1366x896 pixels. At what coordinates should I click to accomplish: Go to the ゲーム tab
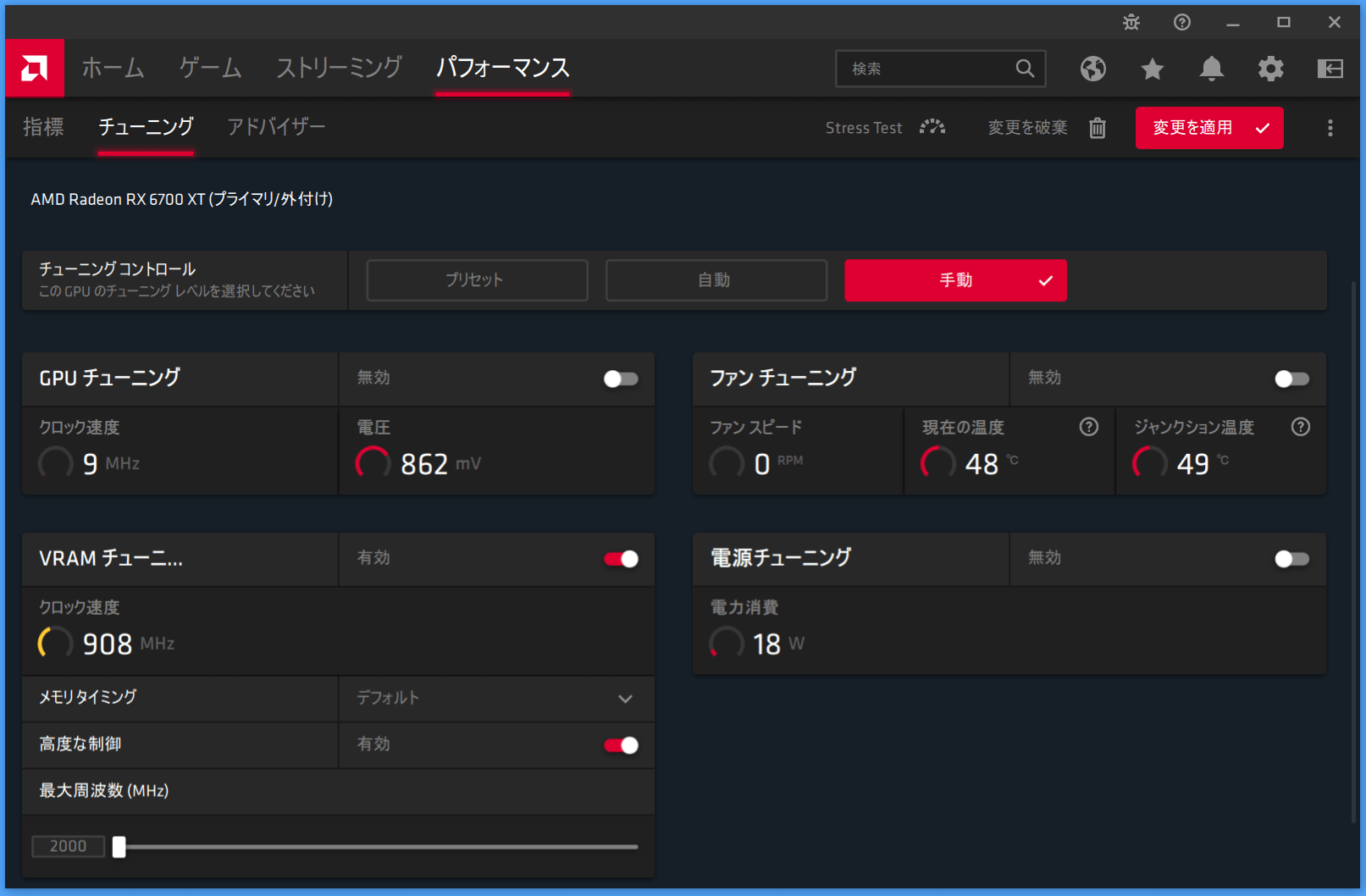(x=211, y=68)
